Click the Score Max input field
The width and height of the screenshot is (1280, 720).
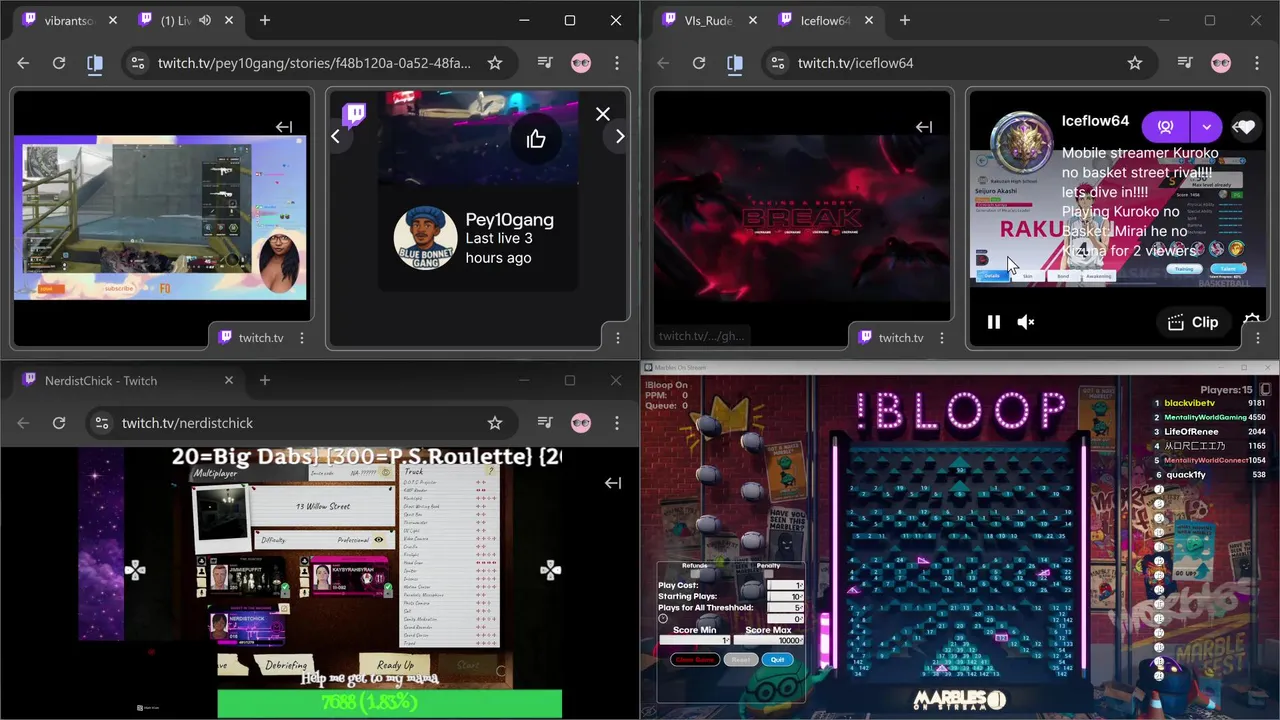[x=768, y=640]
